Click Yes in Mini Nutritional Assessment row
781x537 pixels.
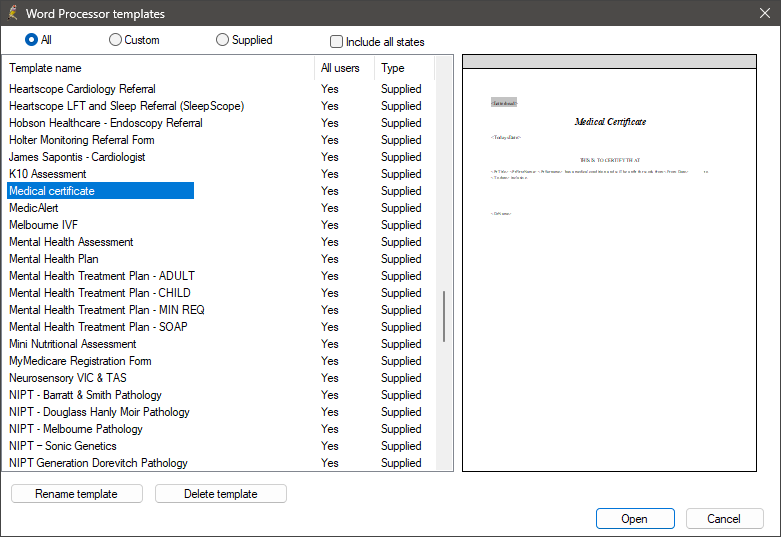[x=330, y=344]
